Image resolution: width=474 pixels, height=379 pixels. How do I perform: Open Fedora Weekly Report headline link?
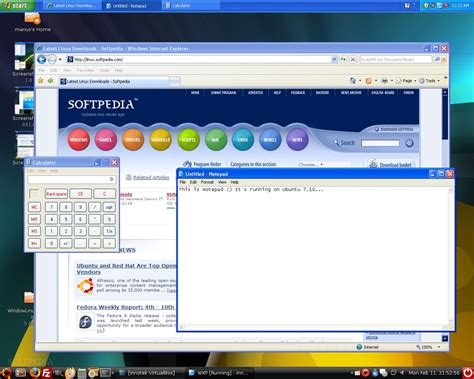(x=125, y=307)
